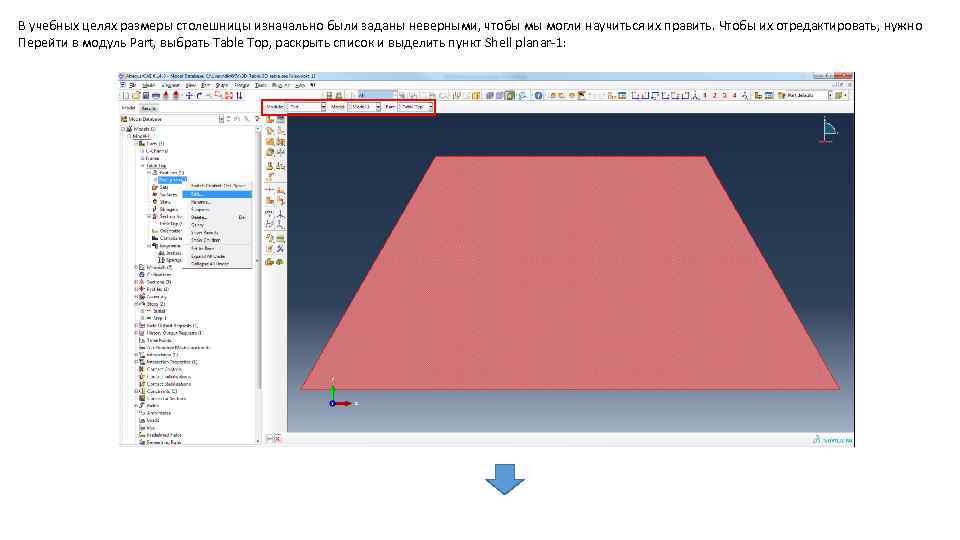Select the Calibrations item in tree
Viewport: 960px width, 540px height.
159,274
